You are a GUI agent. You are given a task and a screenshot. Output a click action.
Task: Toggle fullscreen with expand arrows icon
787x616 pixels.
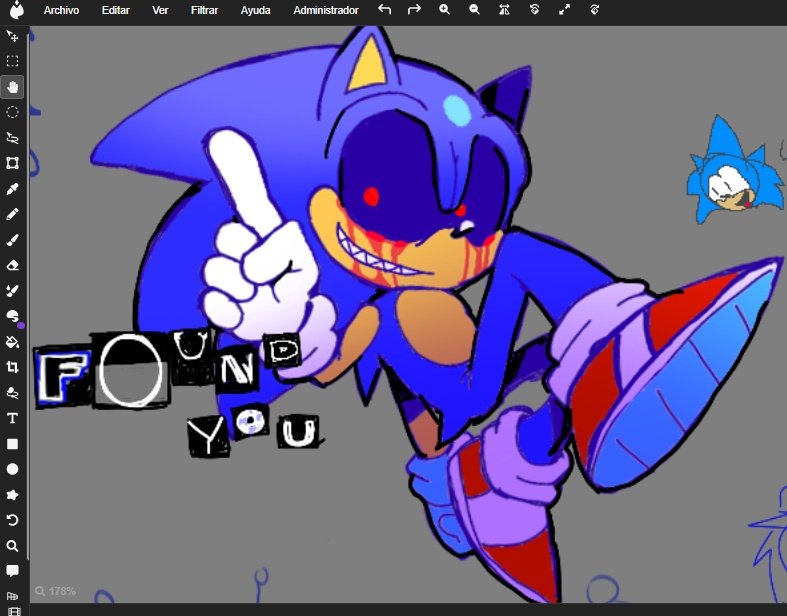[x=565, y=10]
